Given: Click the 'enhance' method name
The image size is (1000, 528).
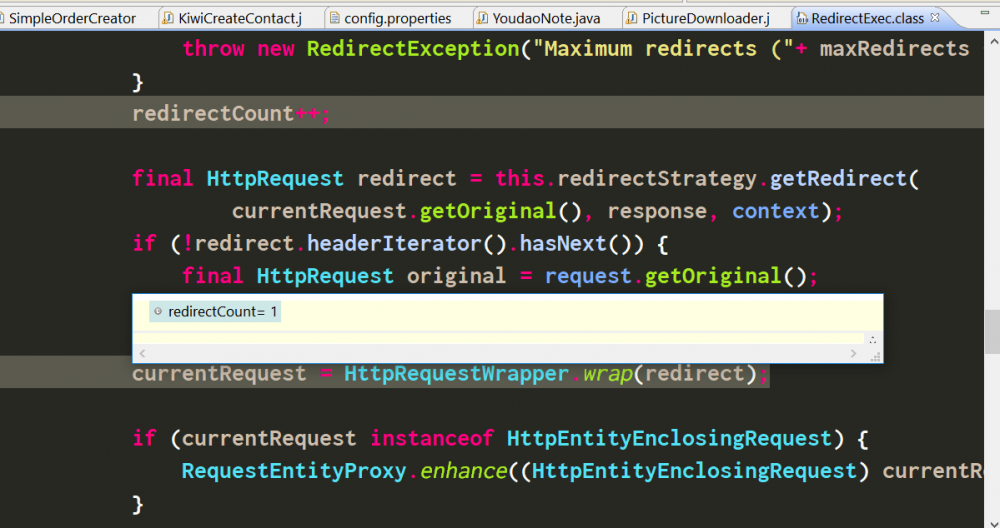Looking at the screenshot, I should tap(463, 471).
